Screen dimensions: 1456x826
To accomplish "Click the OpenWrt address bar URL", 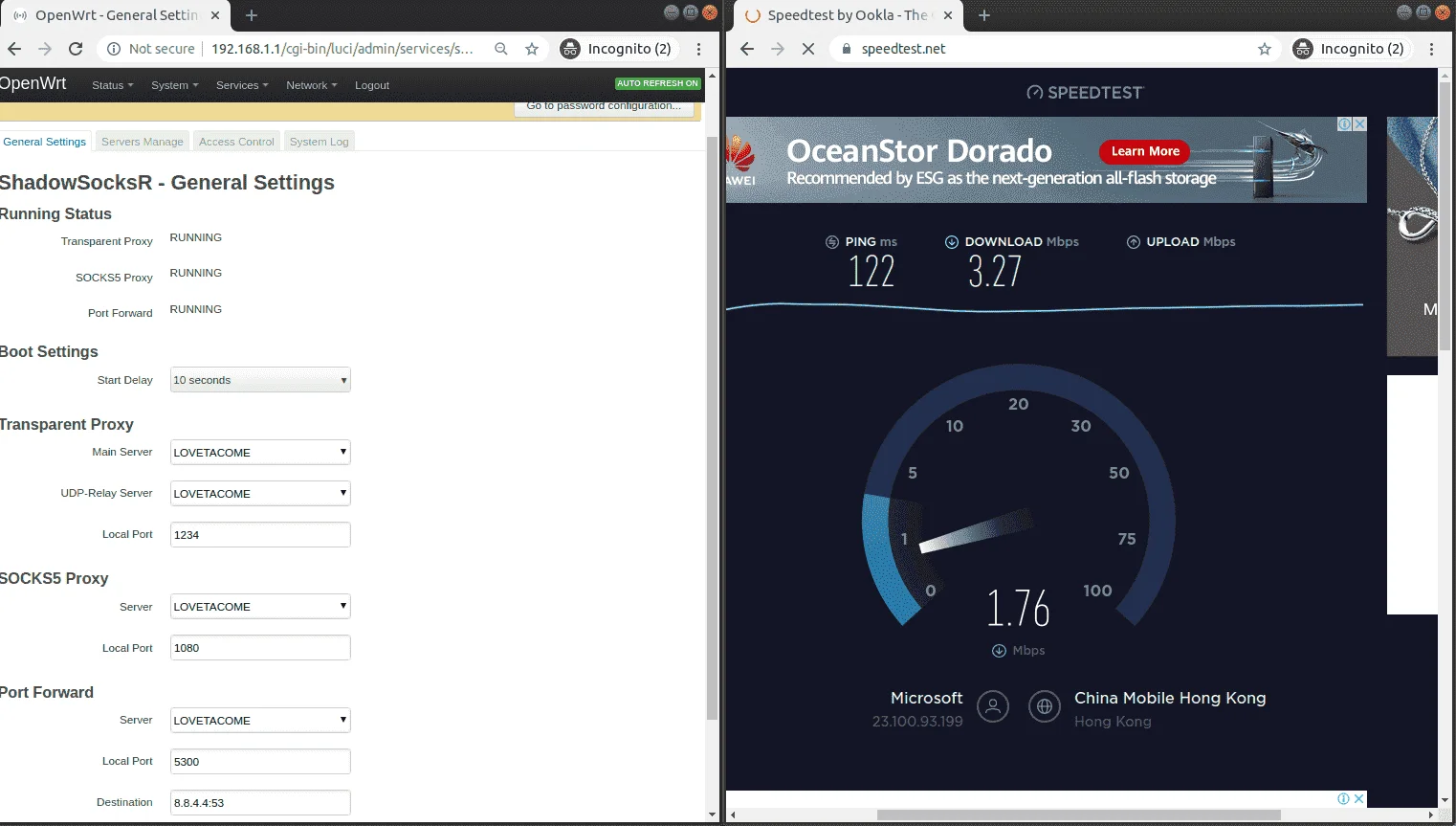I will coord(342,49).
